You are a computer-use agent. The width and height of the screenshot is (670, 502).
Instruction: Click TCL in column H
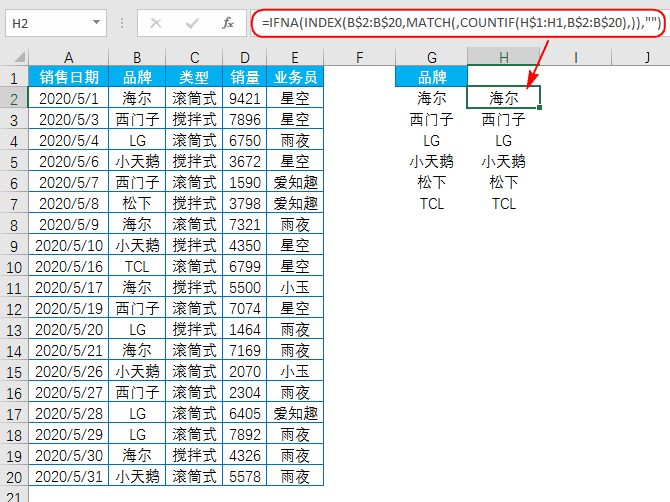(x=504, y=203)
